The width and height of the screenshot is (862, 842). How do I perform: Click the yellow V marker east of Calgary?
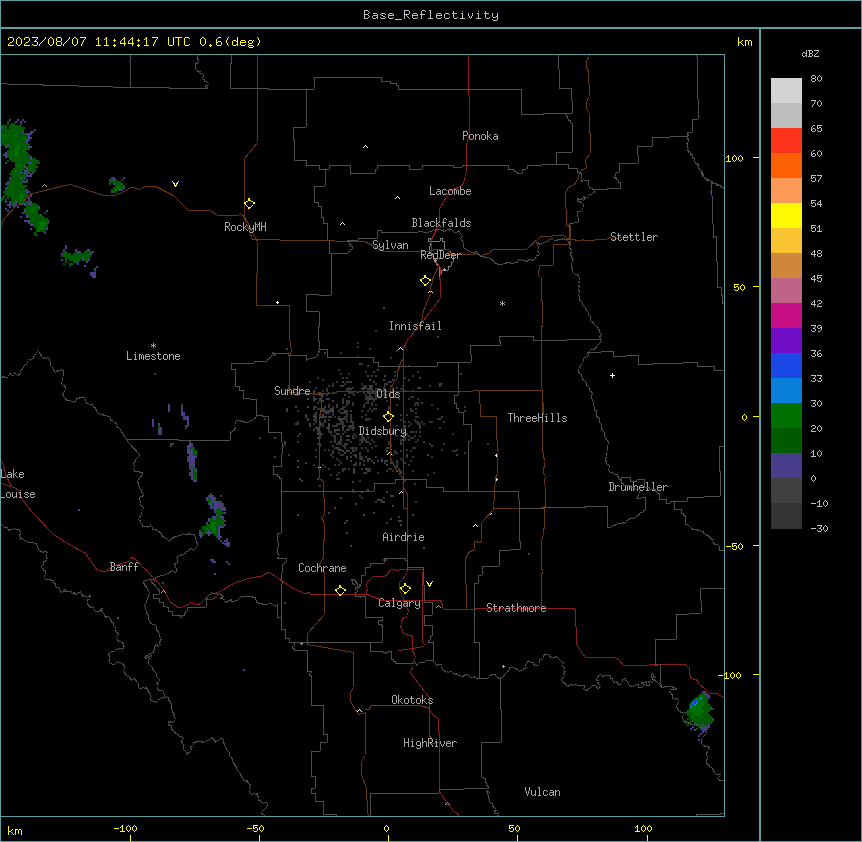(x=429, y=584)
